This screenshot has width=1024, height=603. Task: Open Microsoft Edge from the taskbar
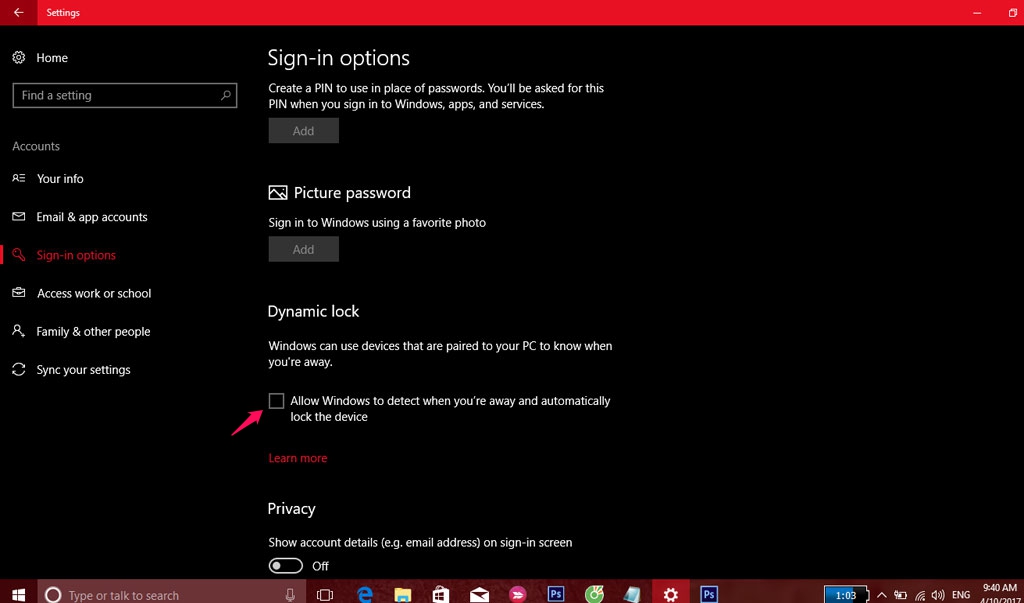[365, 594]
